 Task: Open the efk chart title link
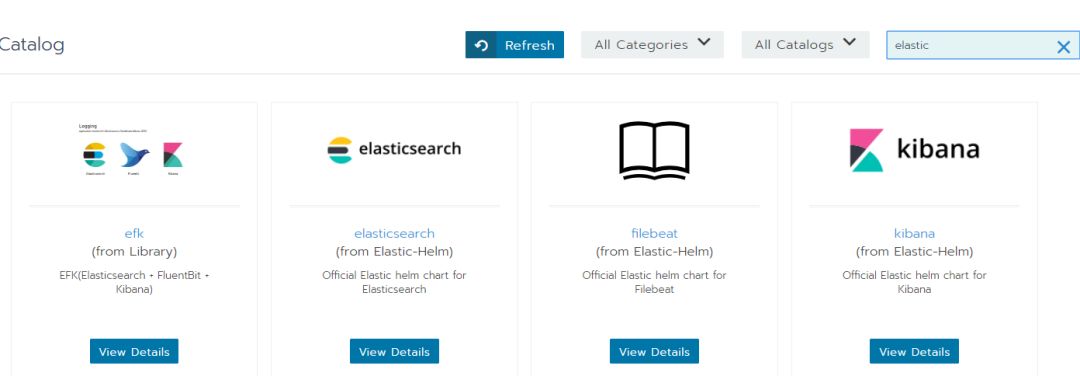click(x=134, y=233)
